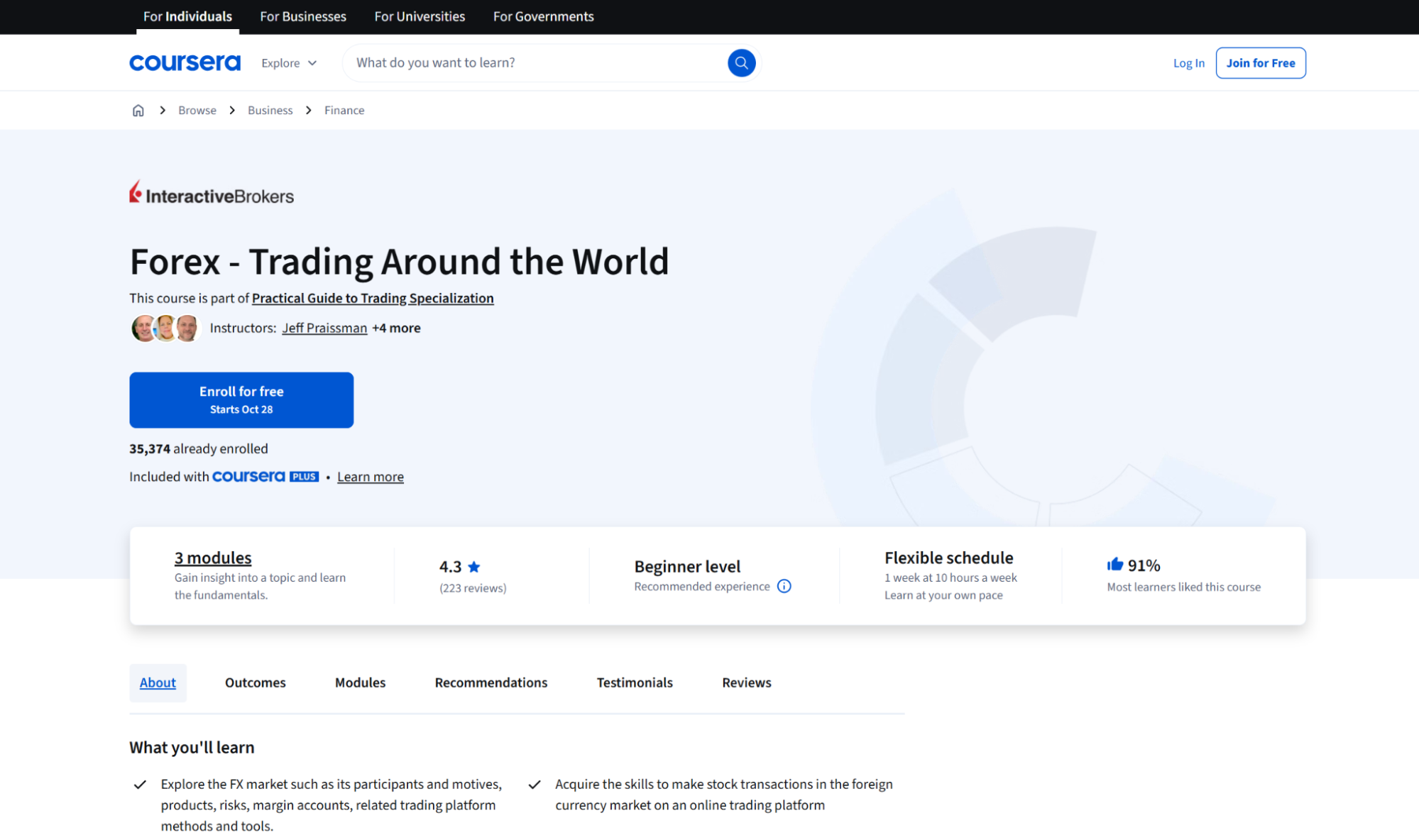Click the thumbs up 91% icon
Screen dimensions: 1419x840
pyautogui.click(x=1114, y=565)
